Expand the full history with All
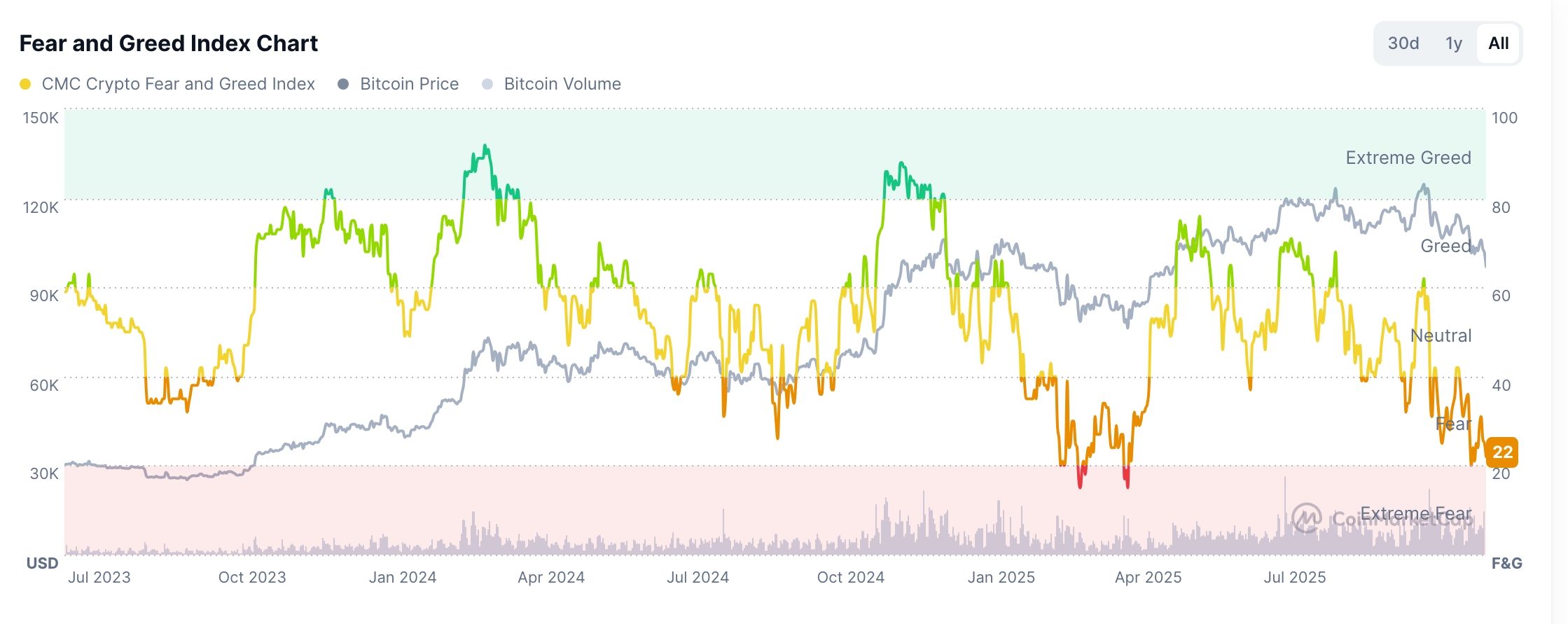Viewport: 1568px width, 624px height. coord(1498,43)
